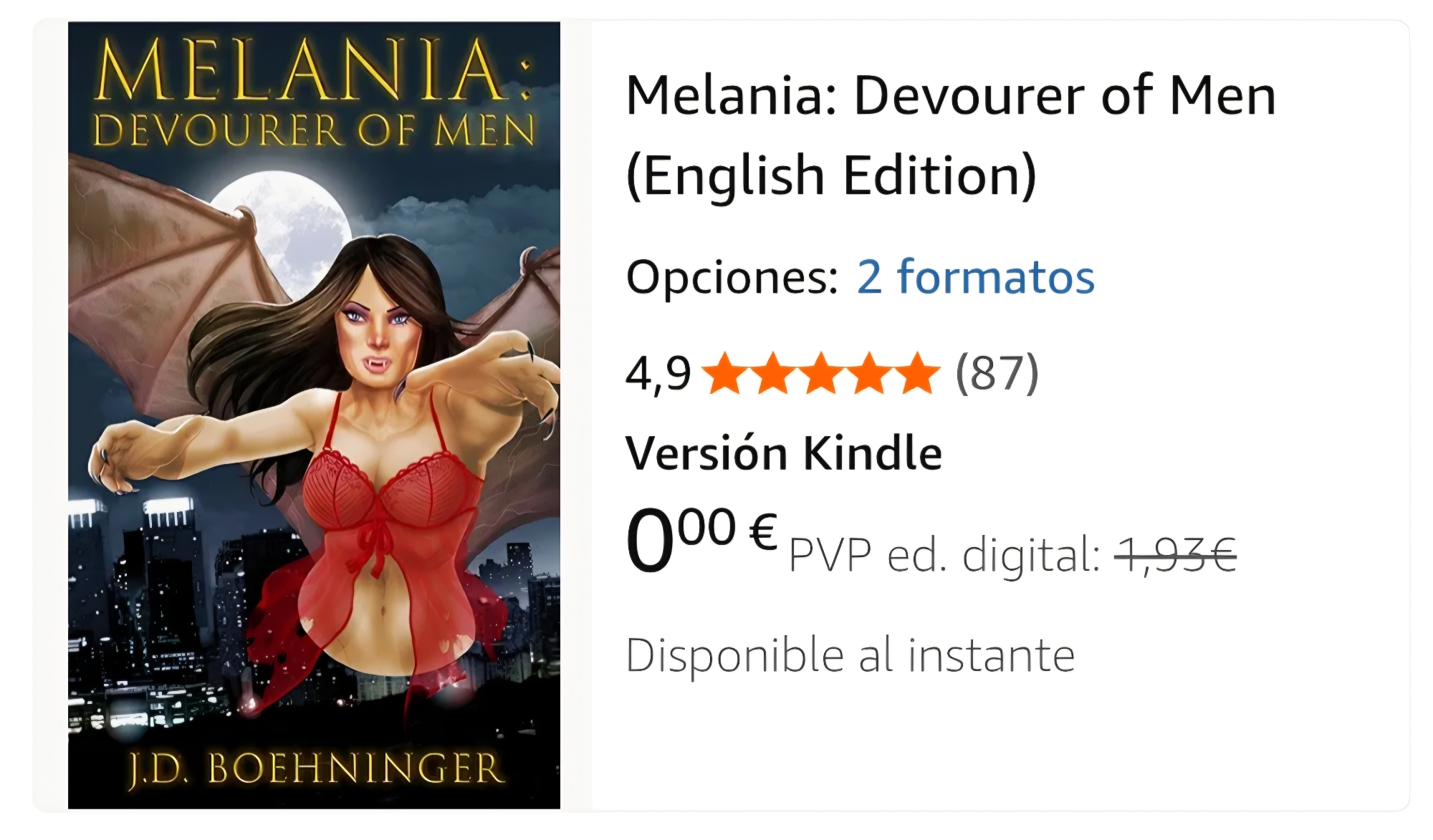The image size is (1433, 840).
Task: Click the fourth orange rating star
Action: tap(868, 373)
